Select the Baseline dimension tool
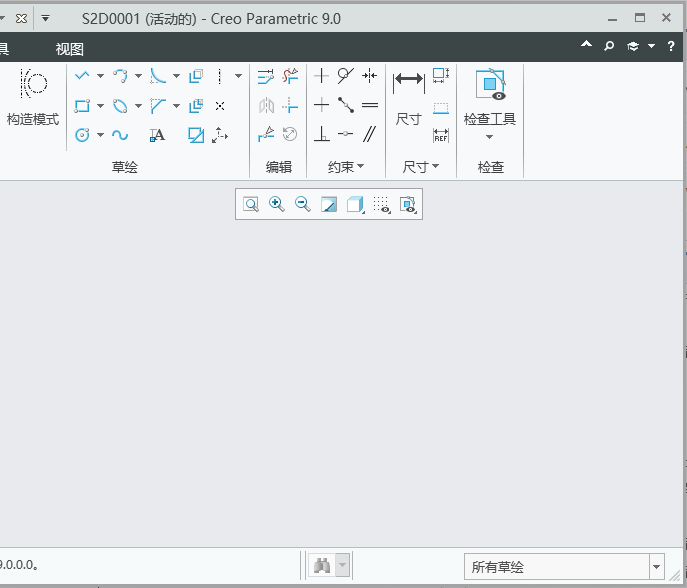The image size is (687, 588). (441, 108)
